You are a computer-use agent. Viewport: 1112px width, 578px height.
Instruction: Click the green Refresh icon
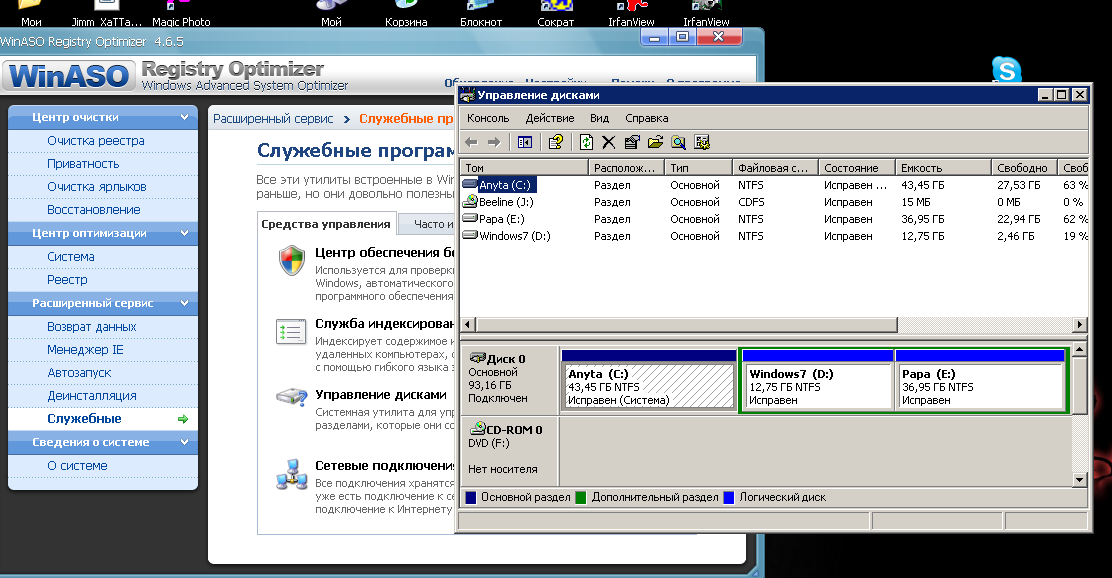coord(586,143)
